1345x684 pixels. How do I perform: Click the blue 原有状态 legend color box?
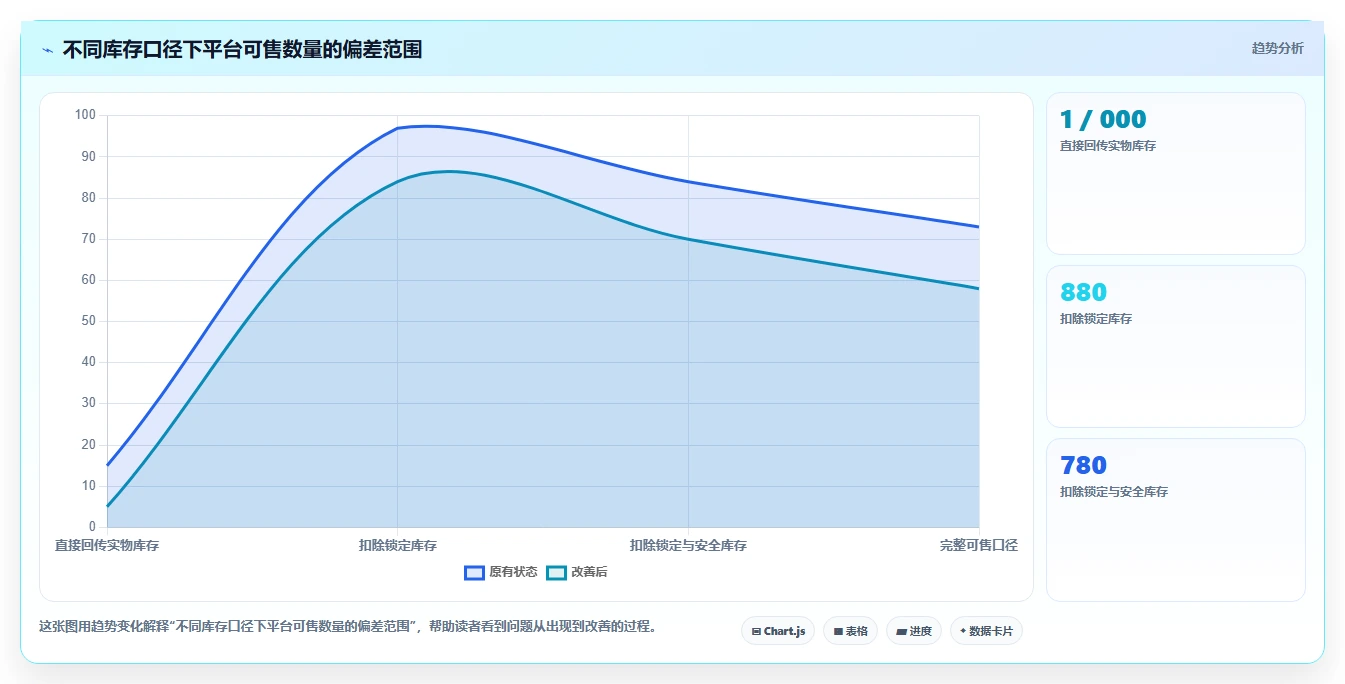tap(475, 572)
